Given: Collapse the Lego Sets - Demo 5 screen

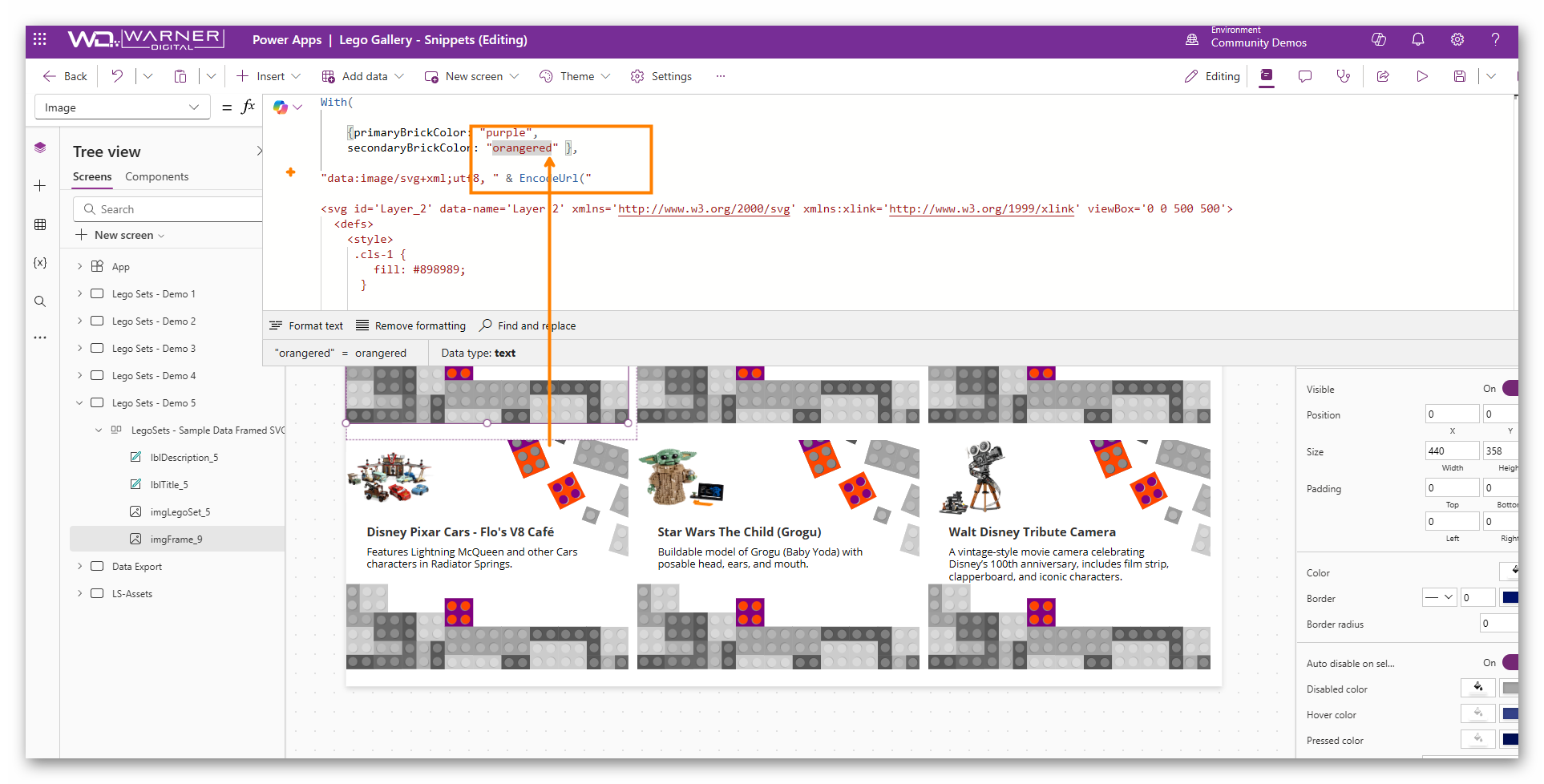Looking at the screenshot, I should 79,403.
